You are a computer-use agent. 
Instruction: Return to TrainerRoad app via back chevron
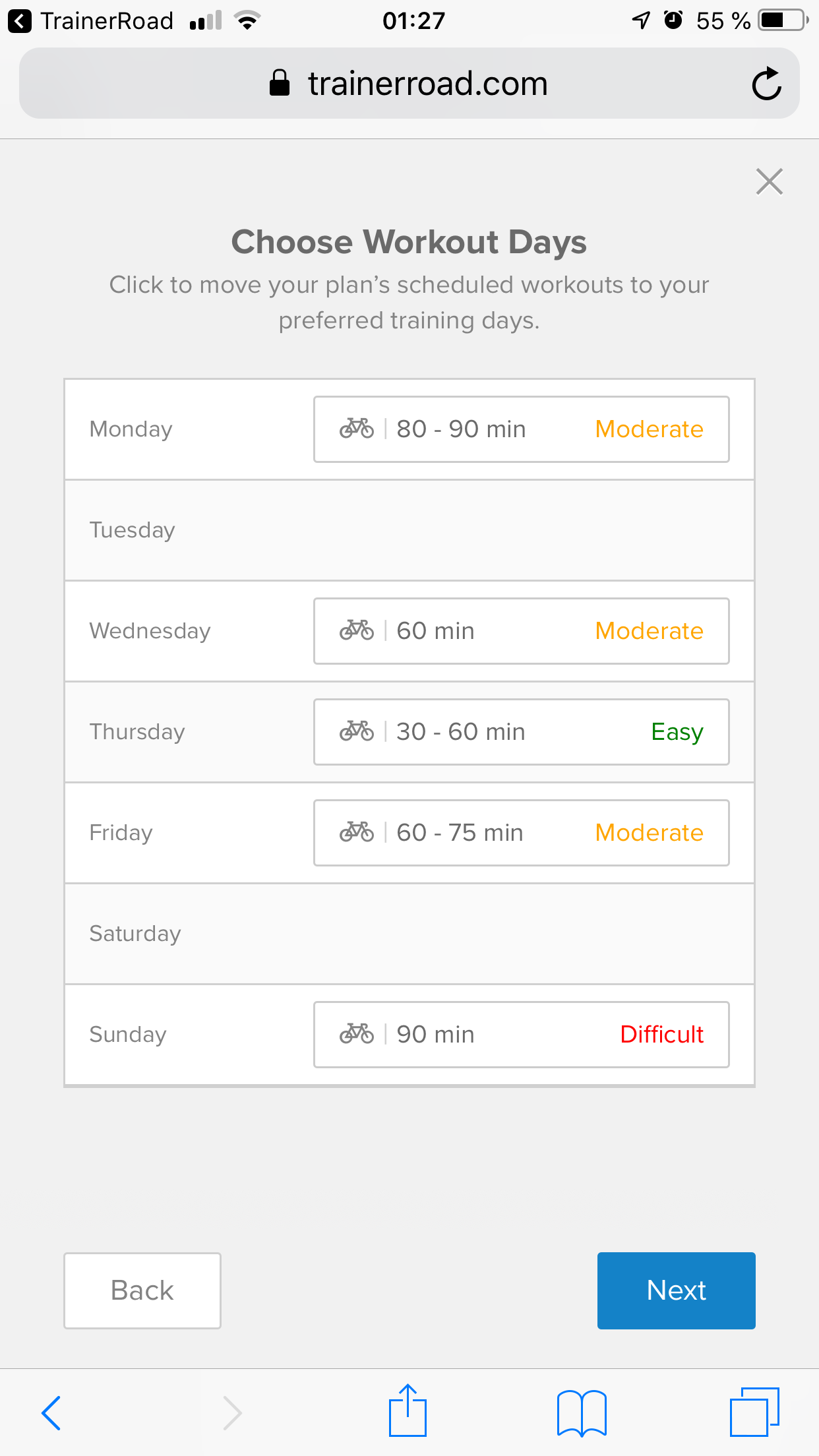(x=20, y=21)
